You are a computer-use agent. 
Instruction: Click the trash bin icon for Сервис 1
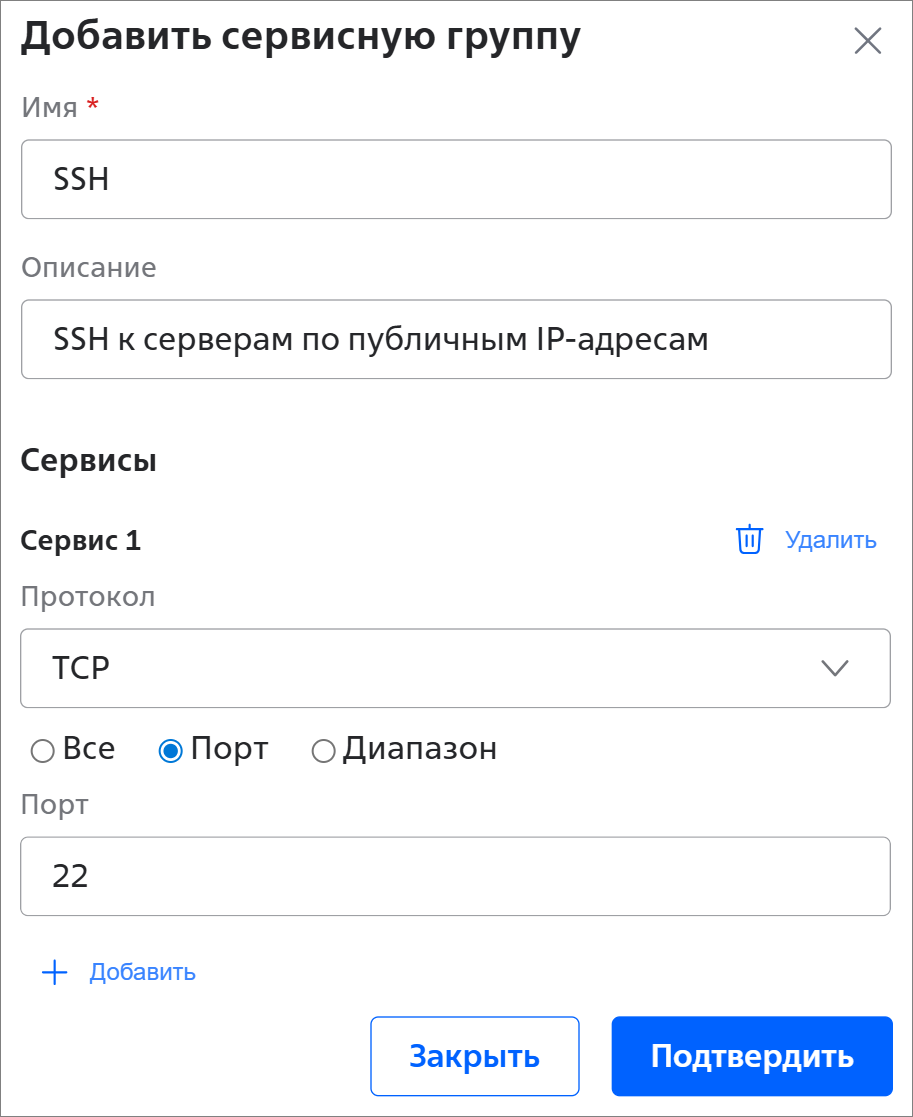(x=749, y=540)
